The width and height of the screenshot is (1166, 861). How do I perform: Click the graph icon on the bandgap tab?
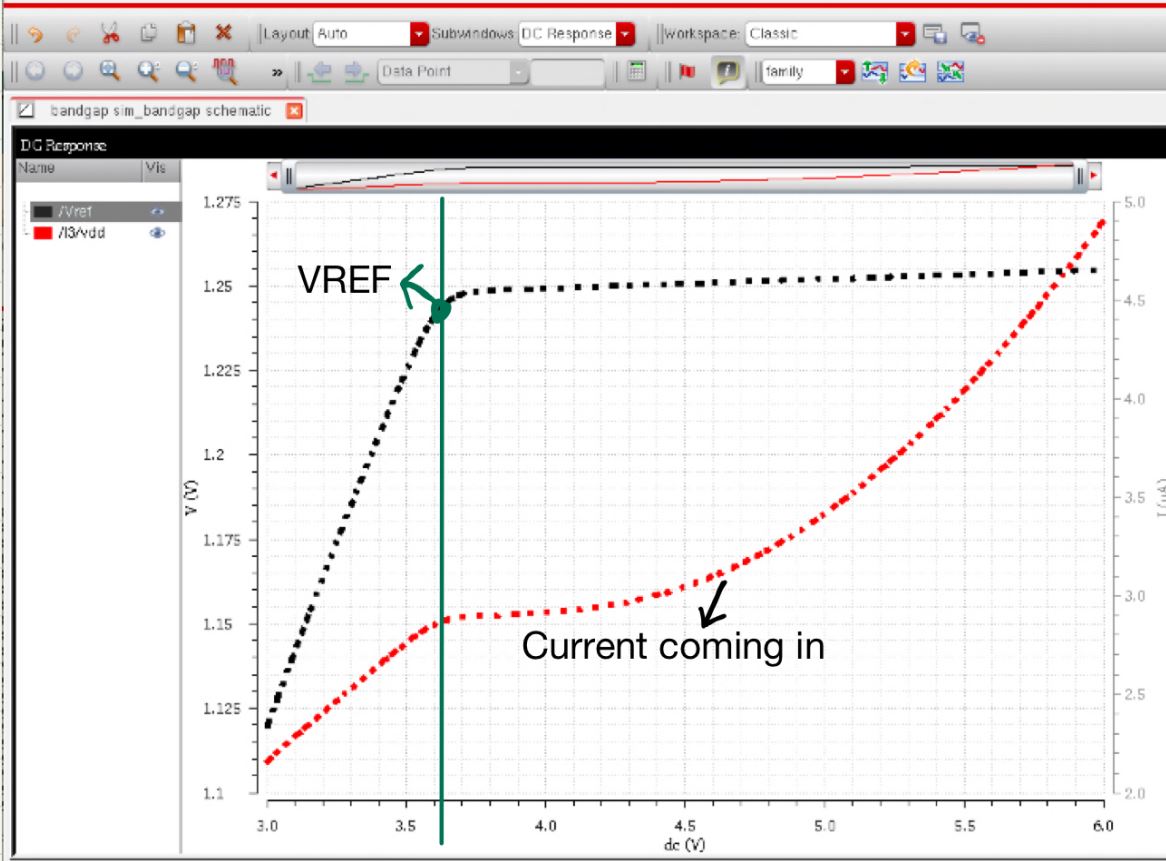[x=26, y=111]
